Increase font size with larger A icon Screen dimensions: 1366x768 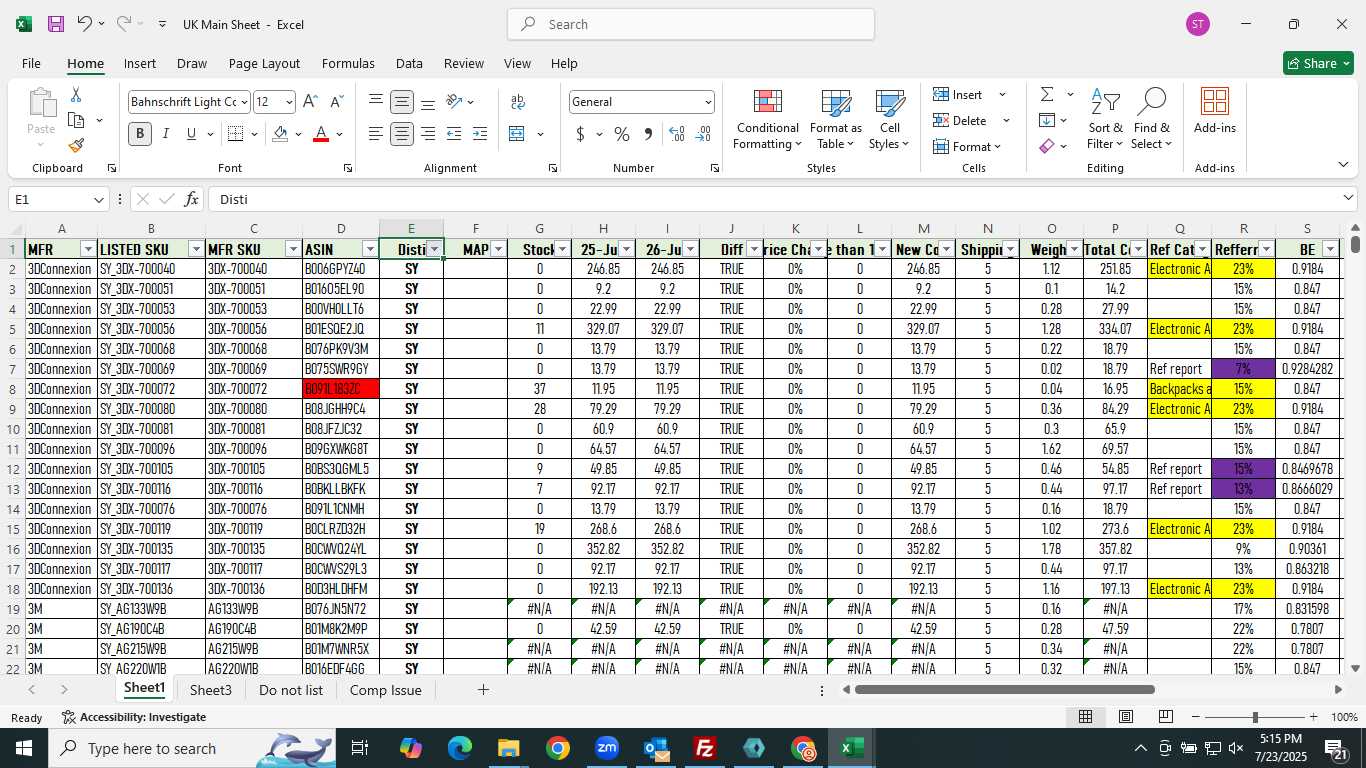[x=310, y=102]
